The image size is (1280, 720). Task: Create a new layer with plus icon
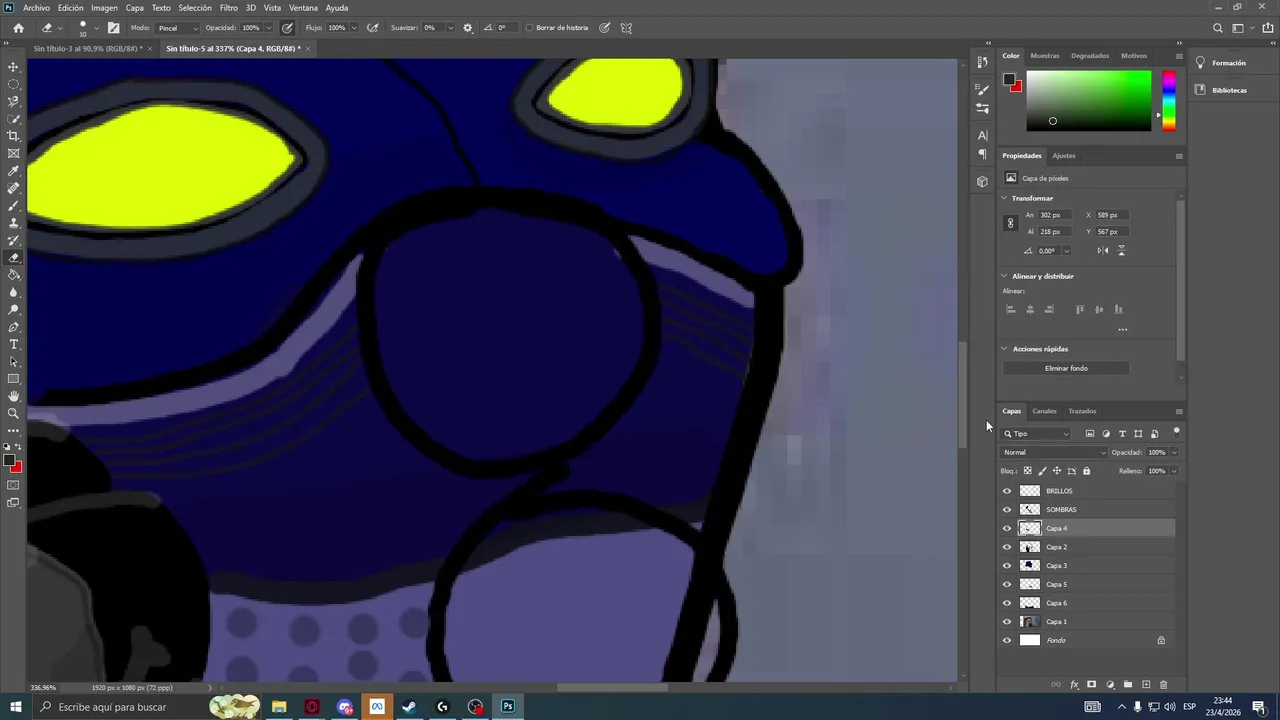pyautogui.click(x=1146, y=685)
